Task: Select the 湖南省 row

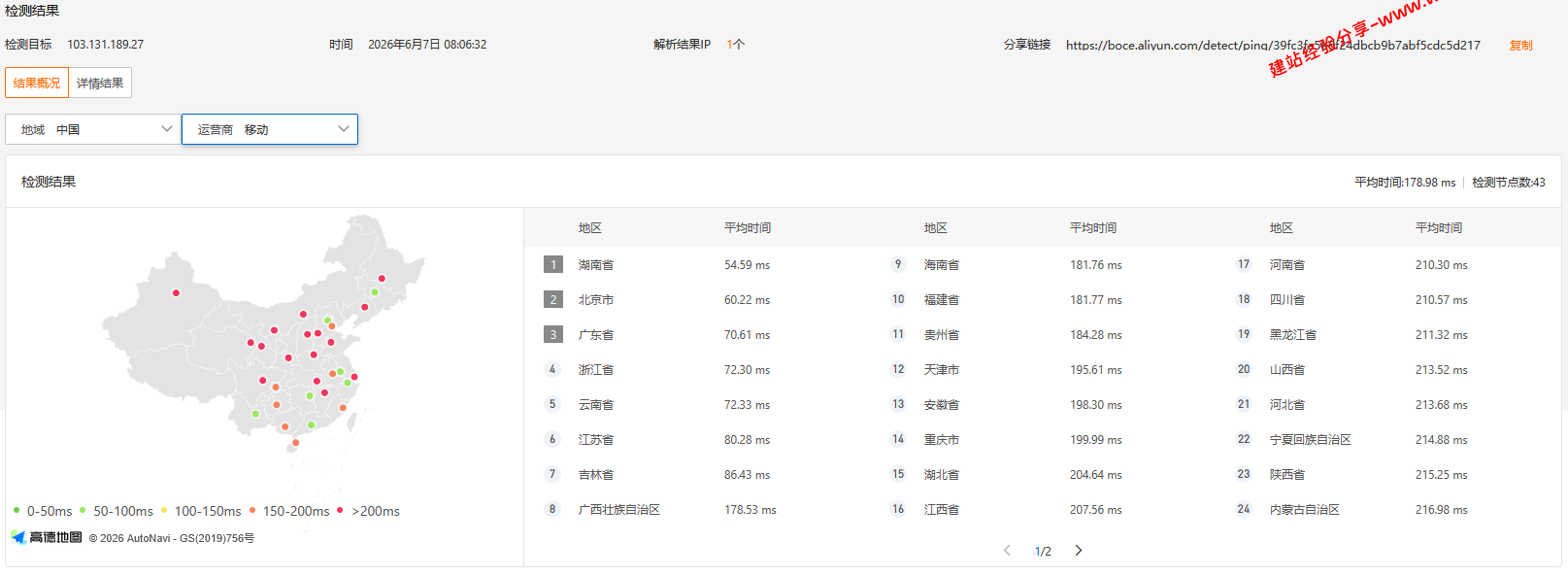Action: [697, 264]
